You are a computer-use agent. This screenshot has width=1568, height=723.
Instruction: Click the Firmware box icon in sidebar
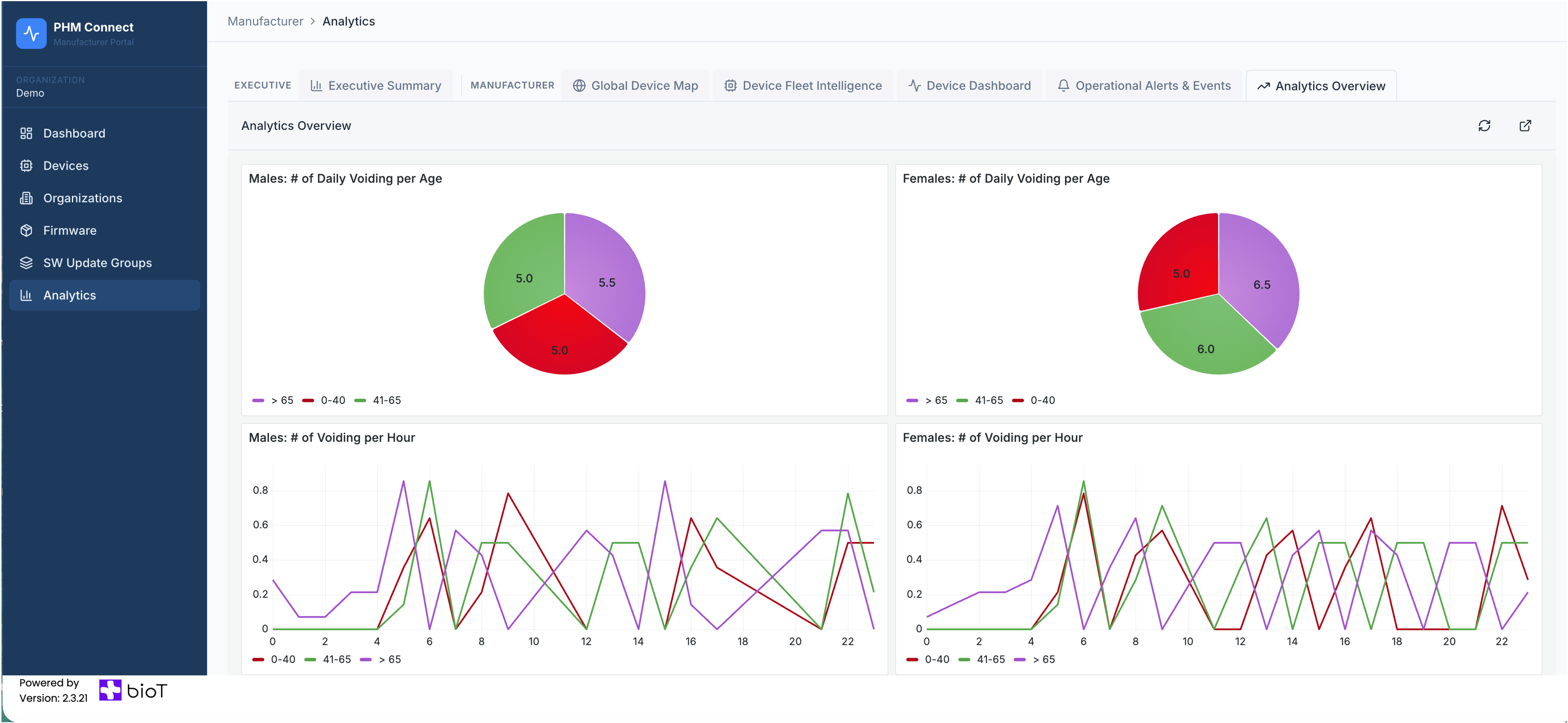pyautogui.click(x=26, y=231)
